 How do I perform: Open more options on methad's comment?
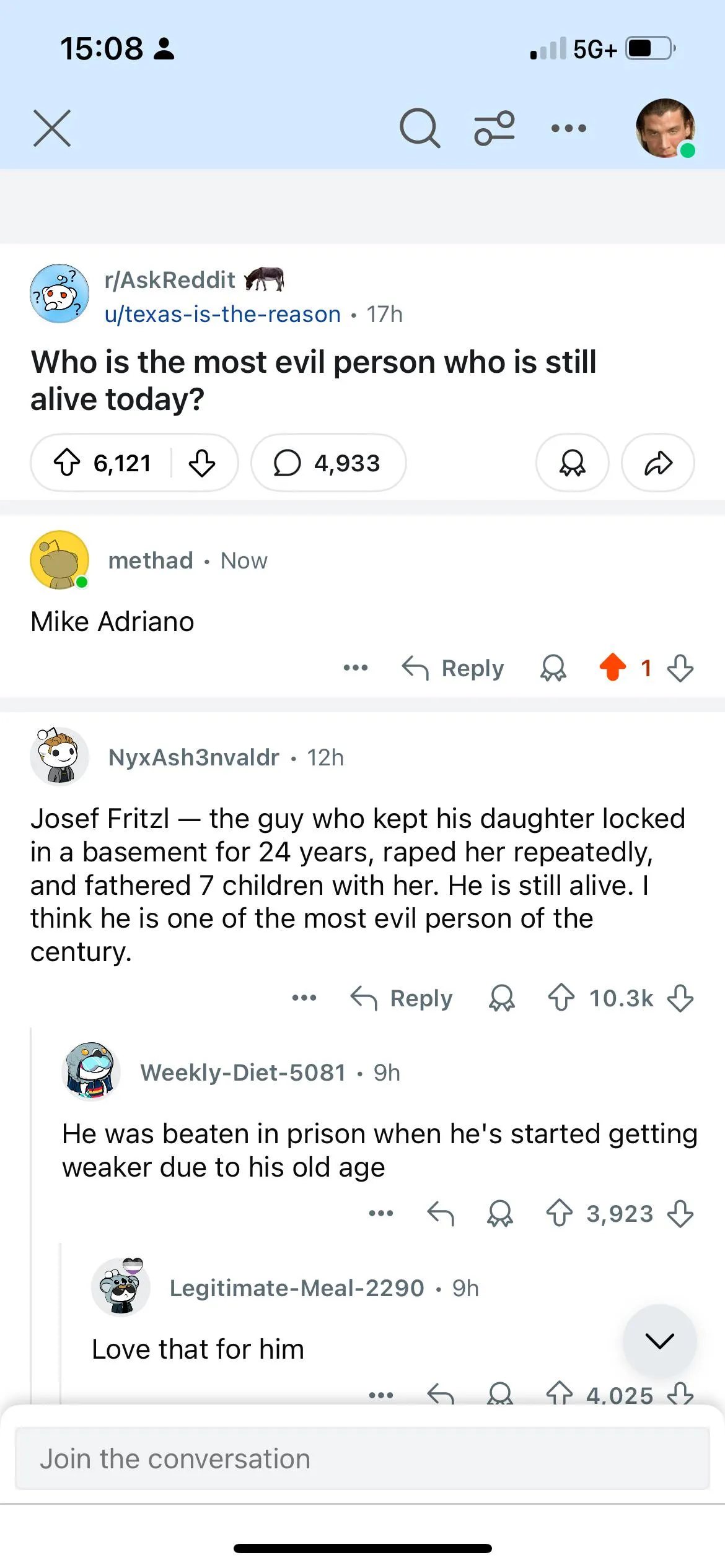tap(356, 668)
